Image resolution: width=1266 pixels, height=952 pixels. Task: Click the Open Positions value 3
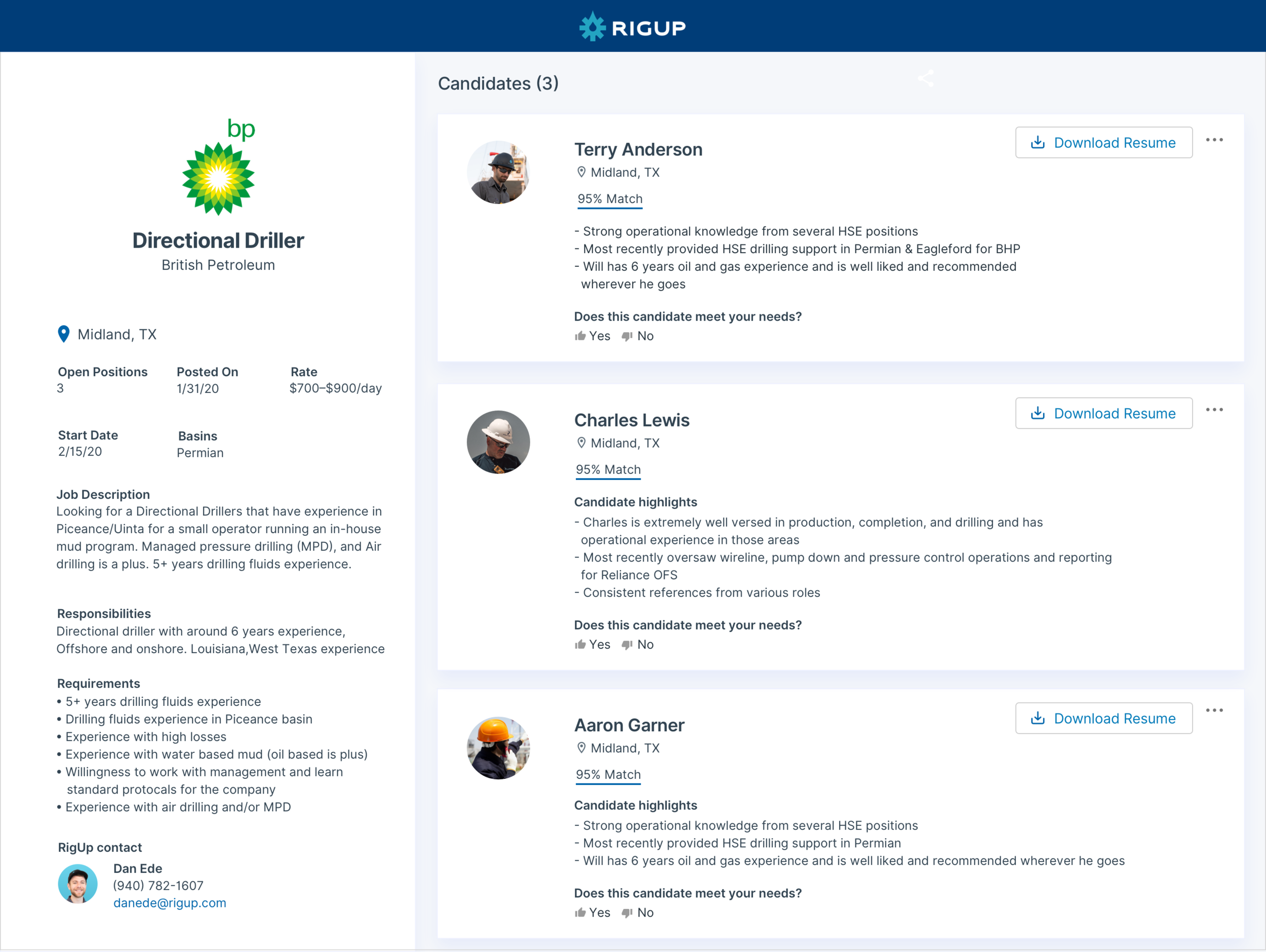coord(60,388)
